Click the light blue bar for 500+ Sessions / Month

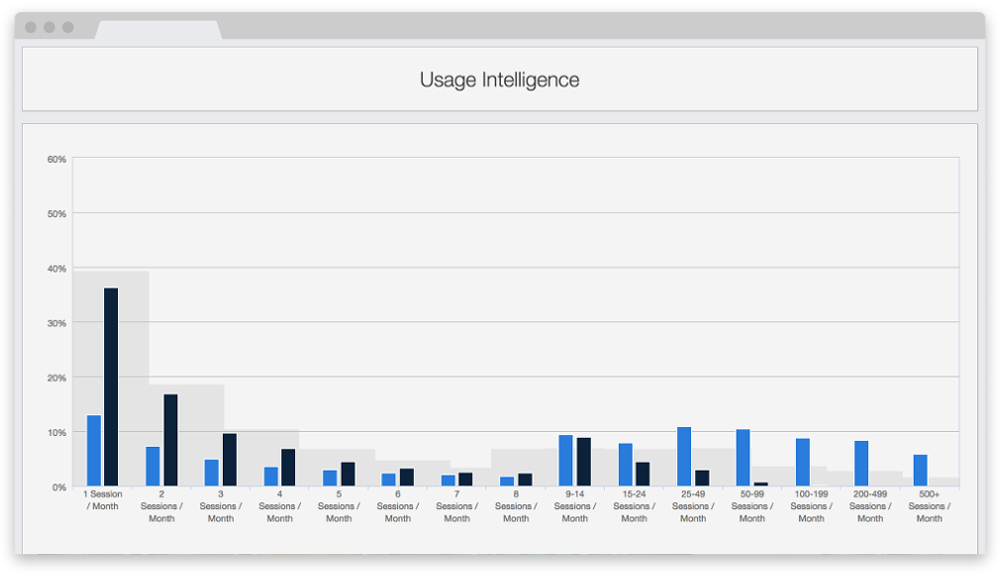tap(920, 471)
